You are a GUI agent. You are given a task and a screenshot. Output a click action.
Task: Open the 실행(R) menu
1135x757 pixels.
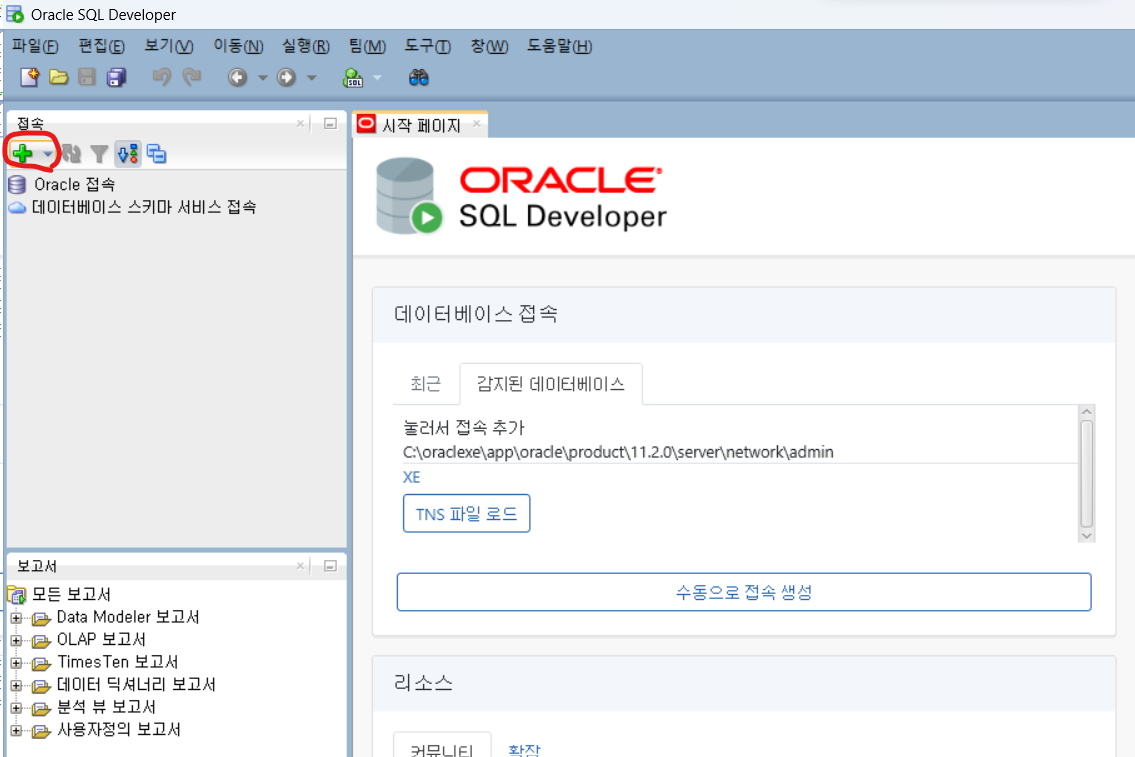305,46
